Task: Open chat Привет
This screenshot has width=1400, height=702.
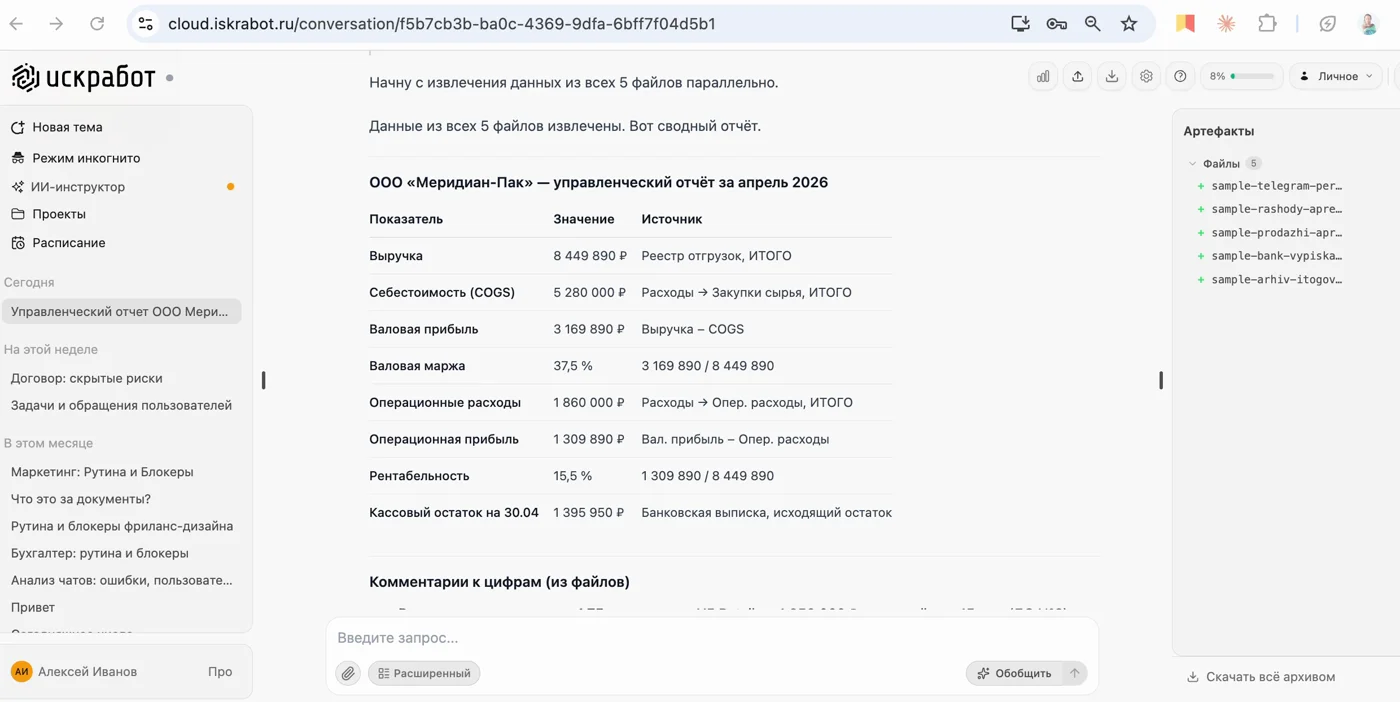Action: [33, 607]
